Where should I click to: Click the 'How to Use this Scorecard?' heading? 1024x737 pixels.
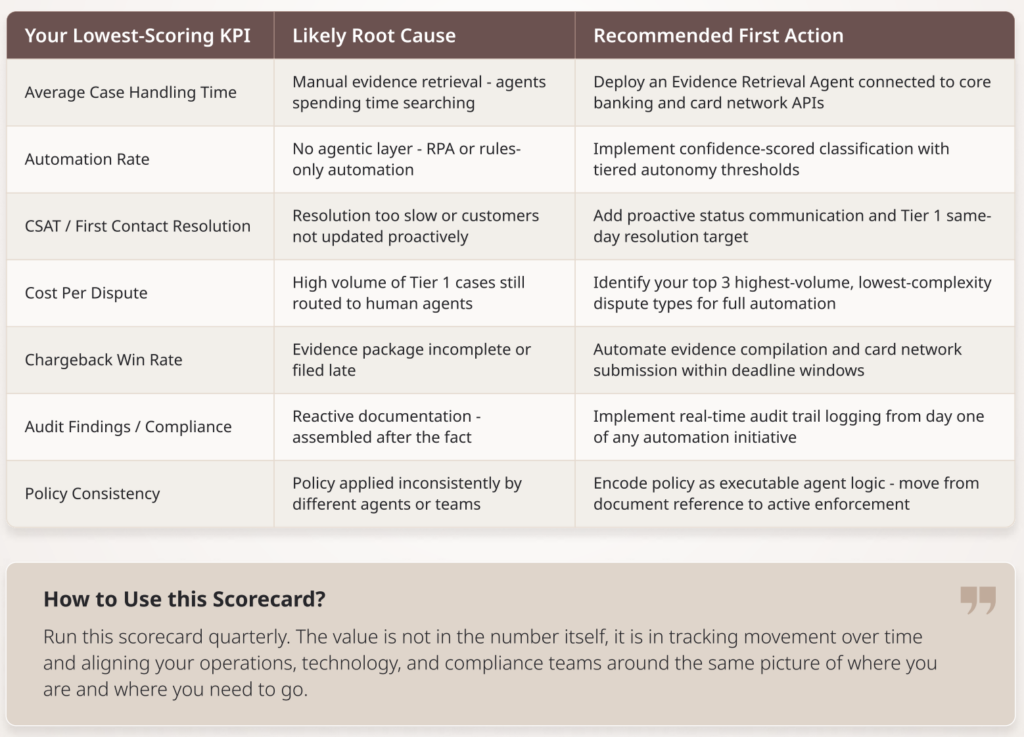pyautogui.click(x=184, y=599)
